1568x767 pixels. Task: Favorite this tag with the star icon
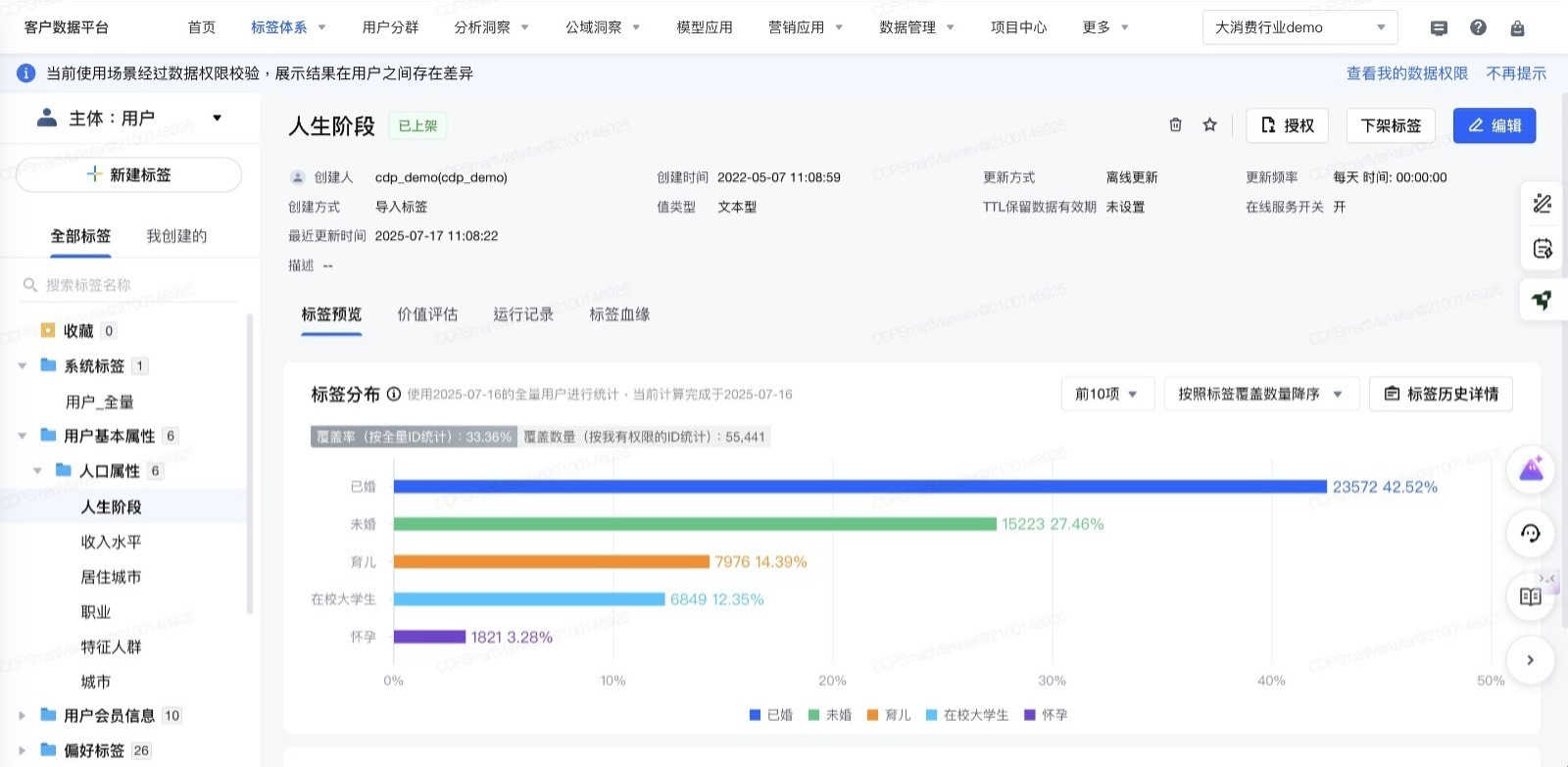[x=1209, y=125]
